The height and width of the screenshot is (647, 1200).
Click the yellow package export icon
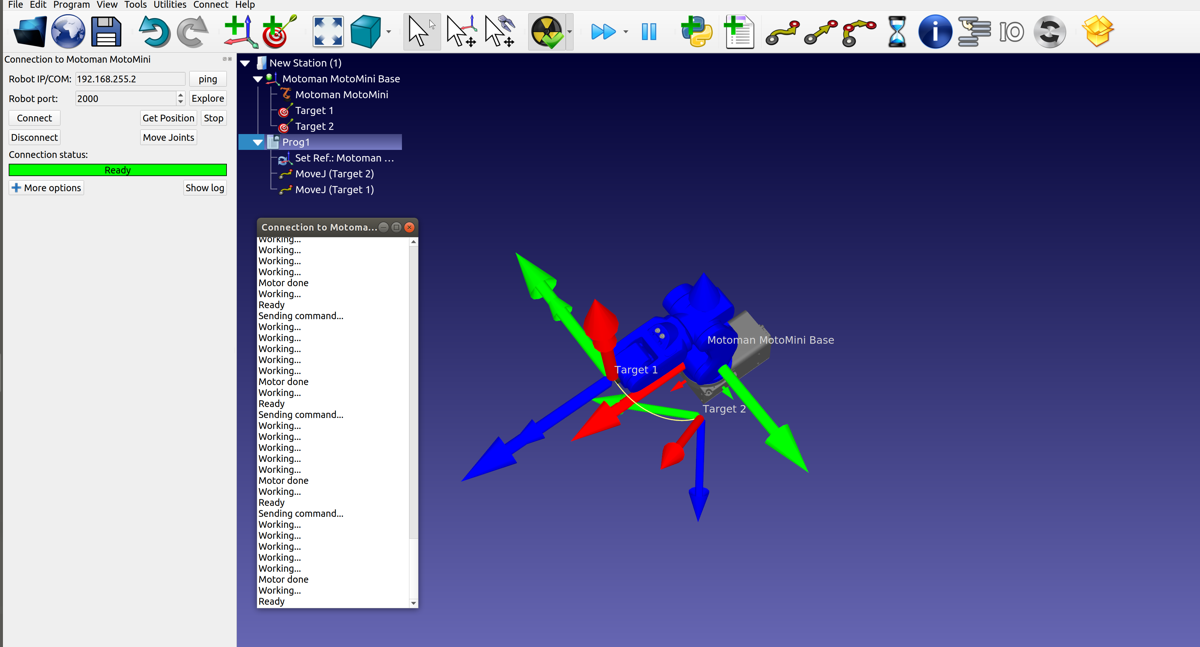pos(1098,31)
